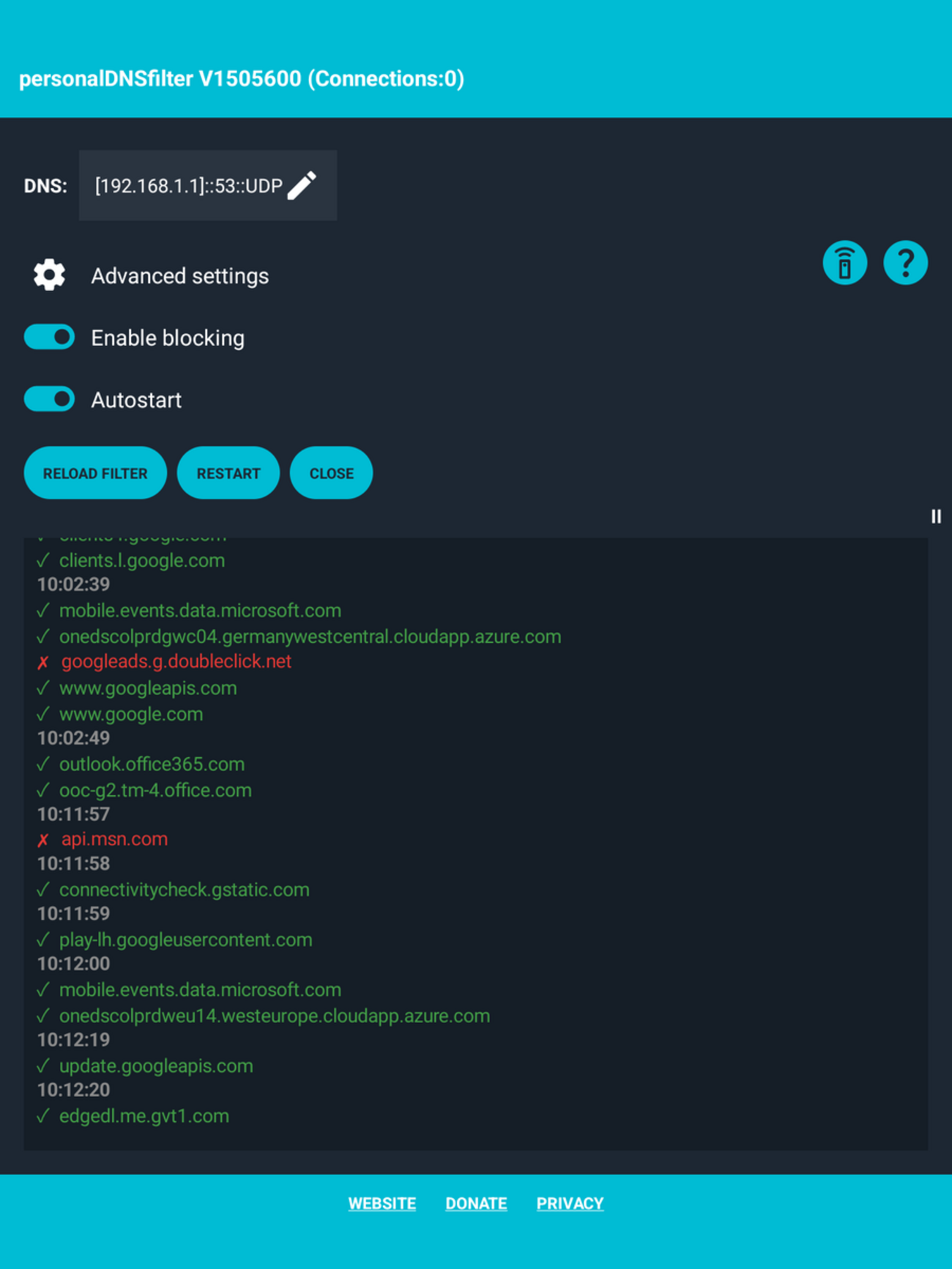This screenshot has width=952, height=1269.
Task: Select the edgedl.me.gvt1.com log entry
Action: point(144,1116)
